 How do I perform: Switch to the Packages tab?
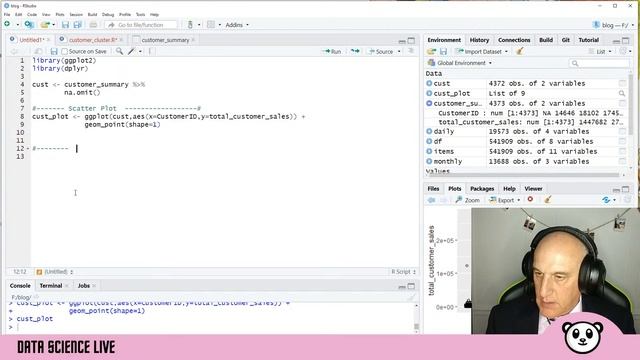pyautogui.click(x=482, y=189)
